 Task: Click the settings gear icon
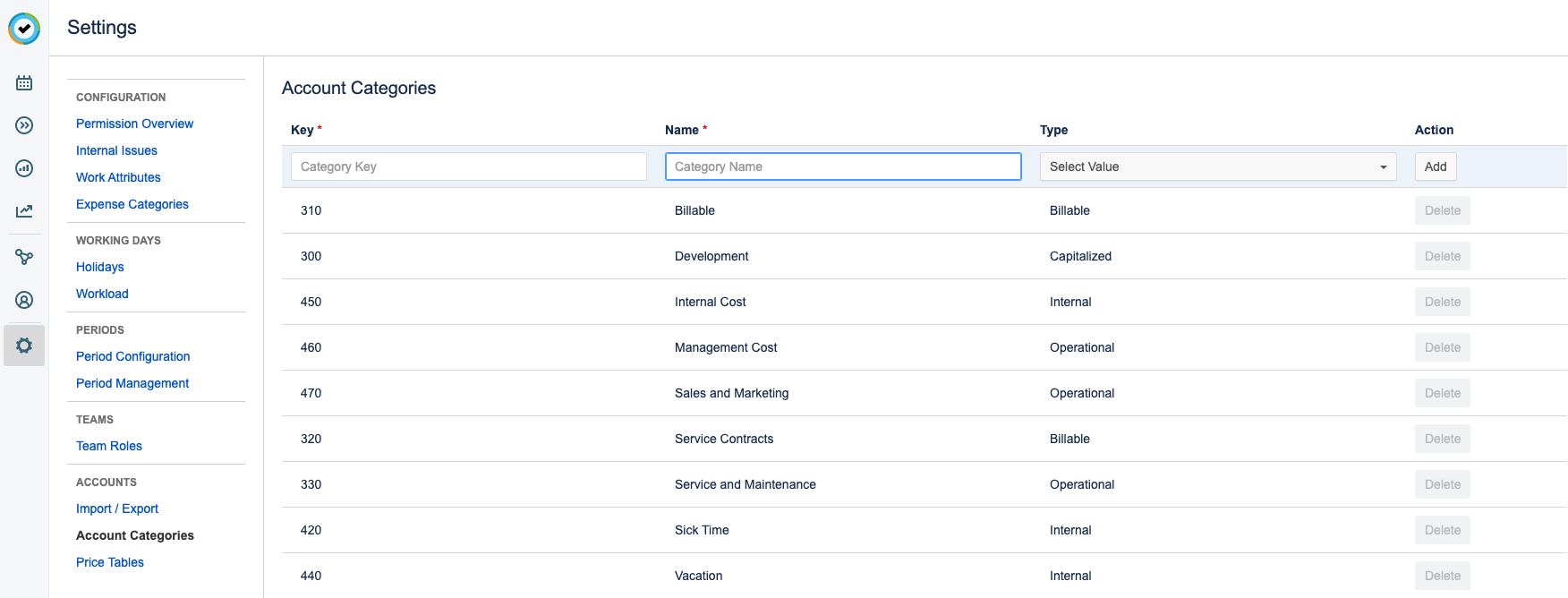tap(24, 346)
